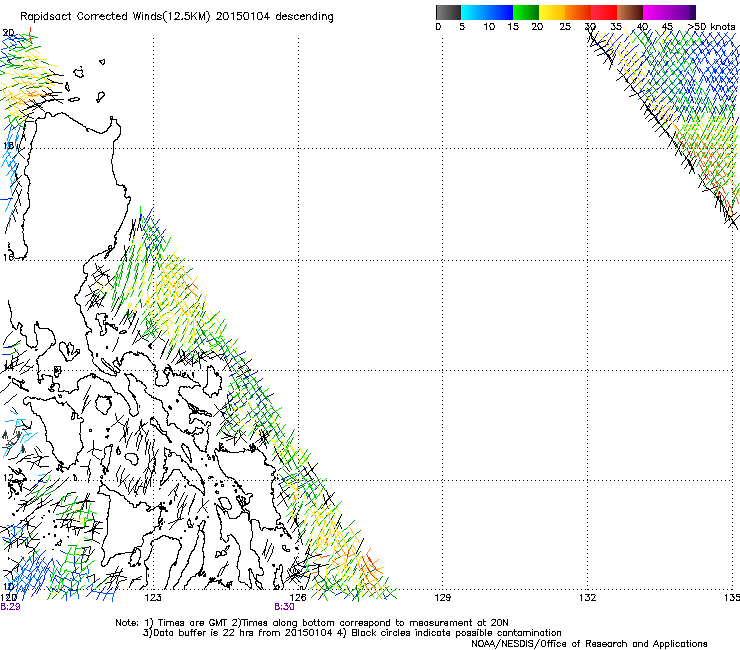
Task: Click the purple '8:29' swath time label
Action: (10, 607)
